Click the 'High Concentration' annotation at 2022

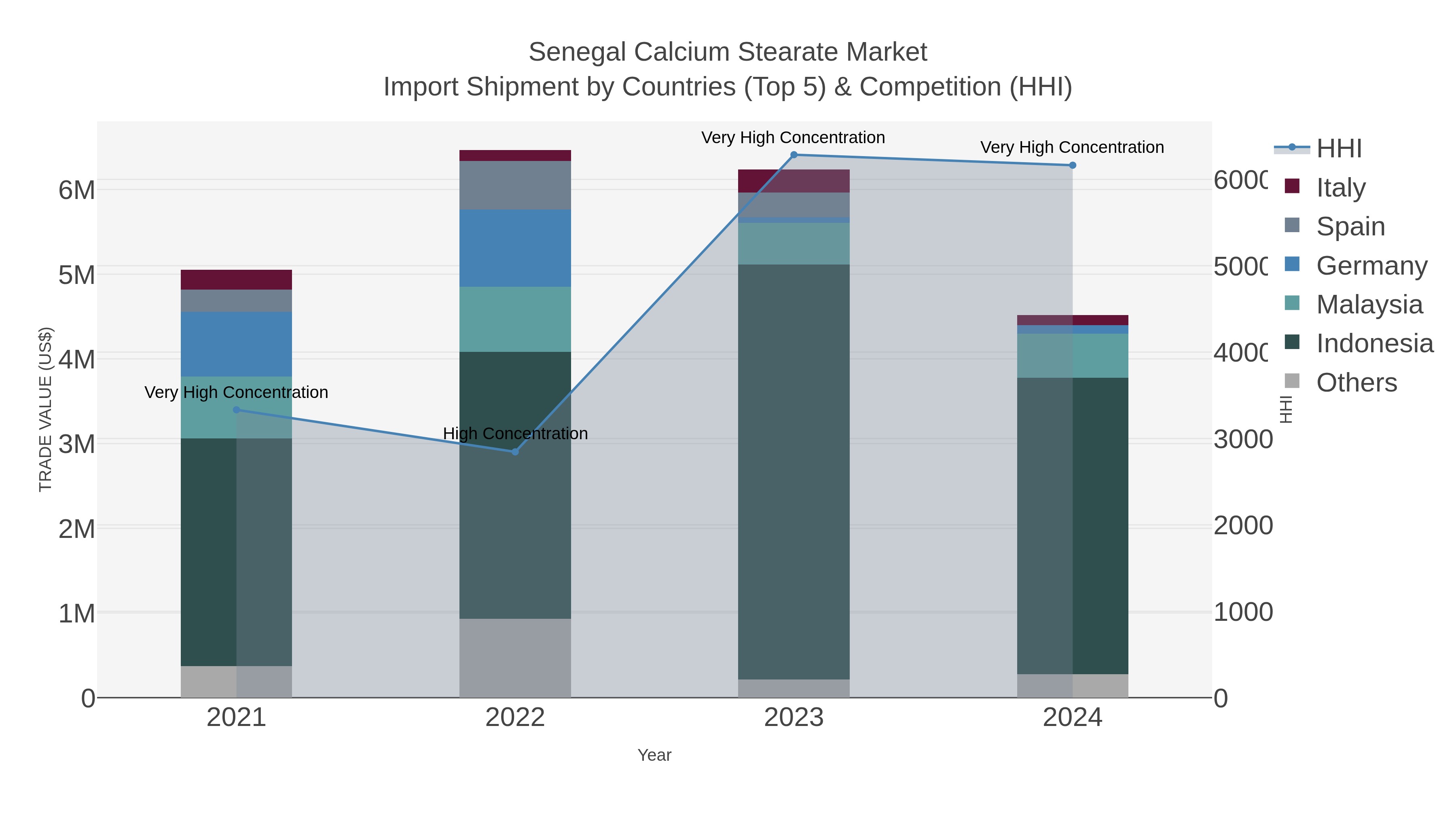[x=516, y=434]
